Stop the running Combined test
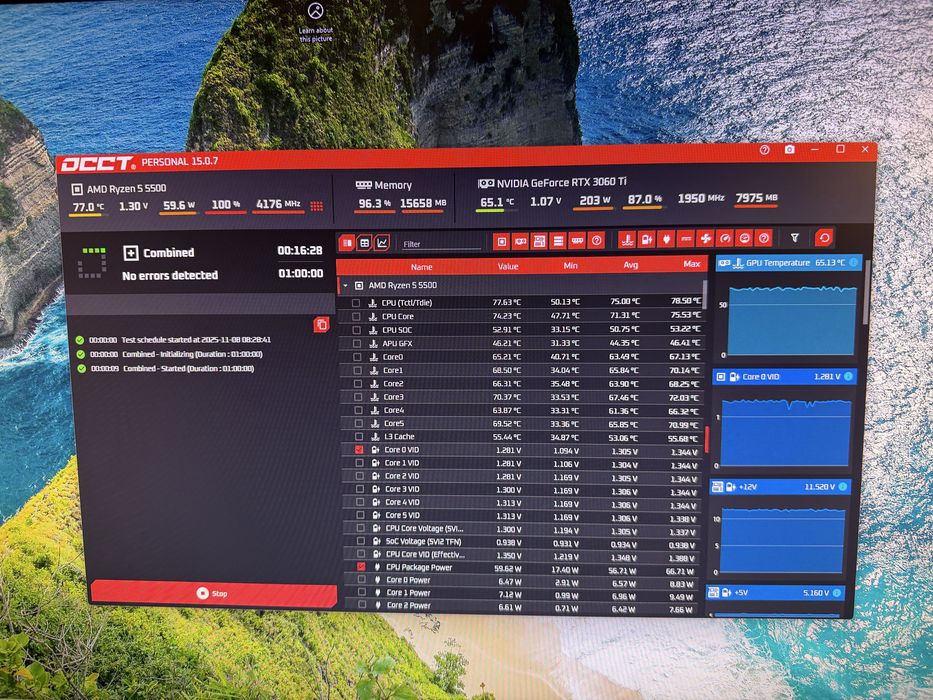Viewport: 933px width, 700px height. pyautogui.click(x=214, y=593)
